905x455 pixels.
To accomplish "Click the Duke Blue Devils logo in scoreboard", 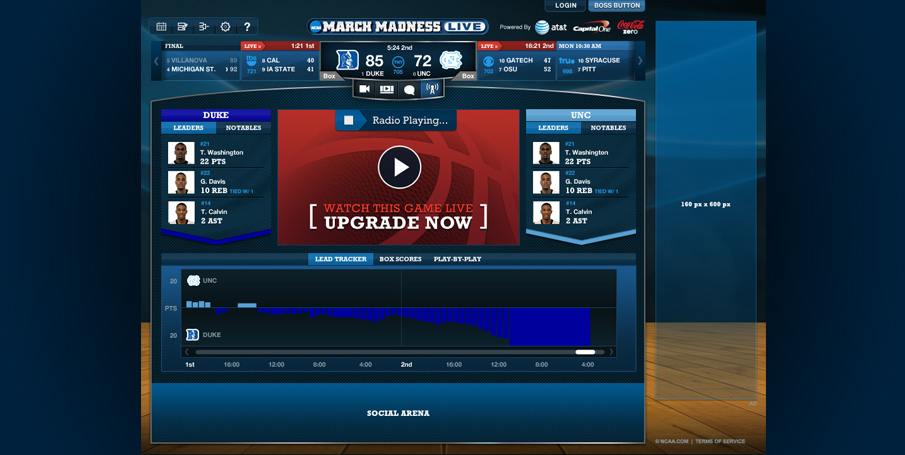I will pos(347,60).
